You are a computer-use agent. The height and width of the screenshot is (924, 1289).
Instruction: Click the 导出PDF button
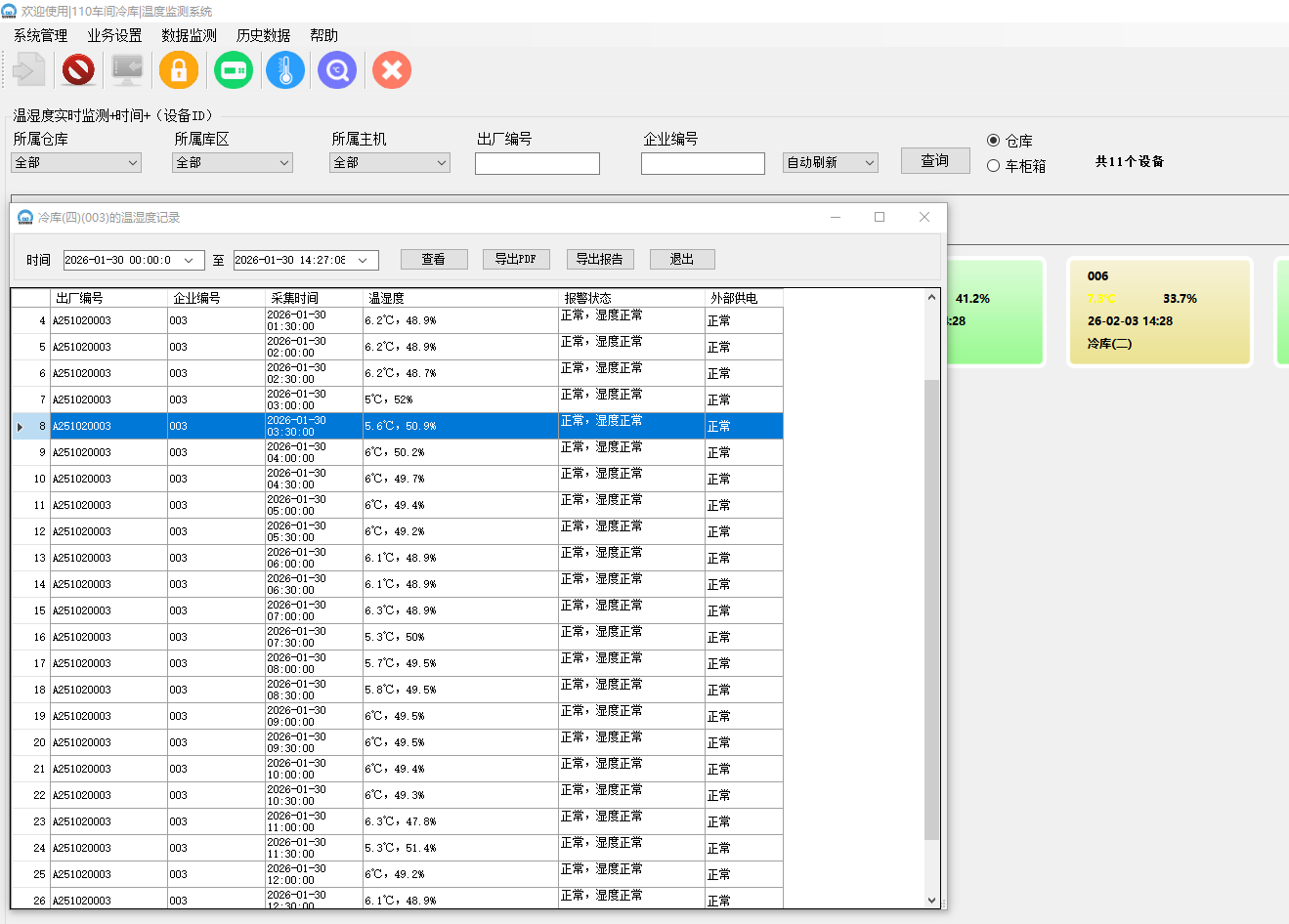tap(516, 259)
